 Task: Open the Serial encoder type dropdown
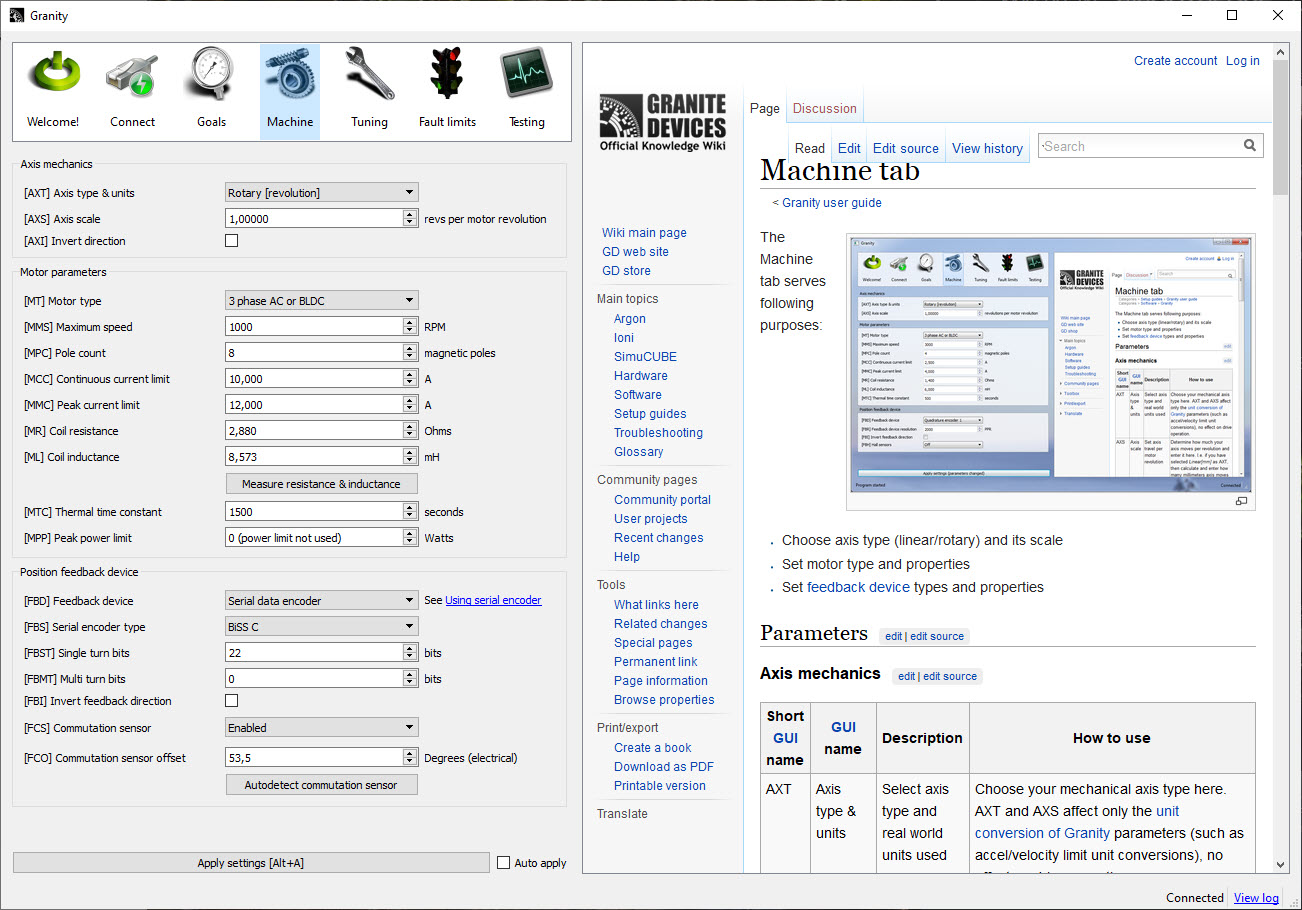[x=321, y=627]
